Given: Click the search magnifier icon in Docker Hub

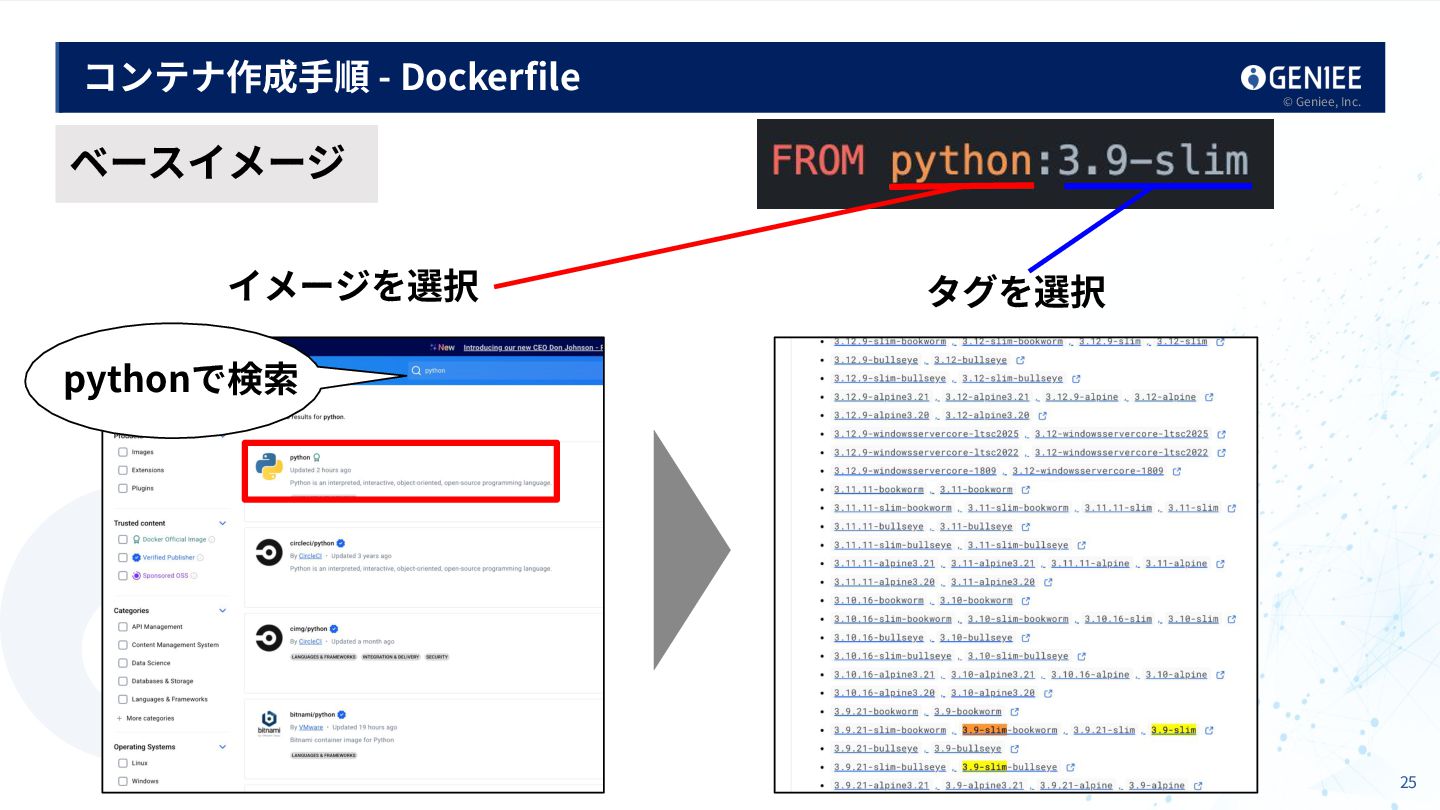Looking at the screenshot, I should 416,370.
